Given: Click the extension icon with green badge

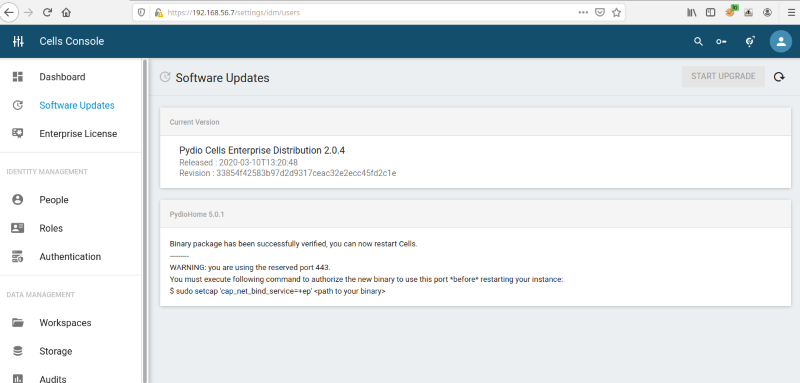Looking at the screenshot, I should tap(731, 12).
